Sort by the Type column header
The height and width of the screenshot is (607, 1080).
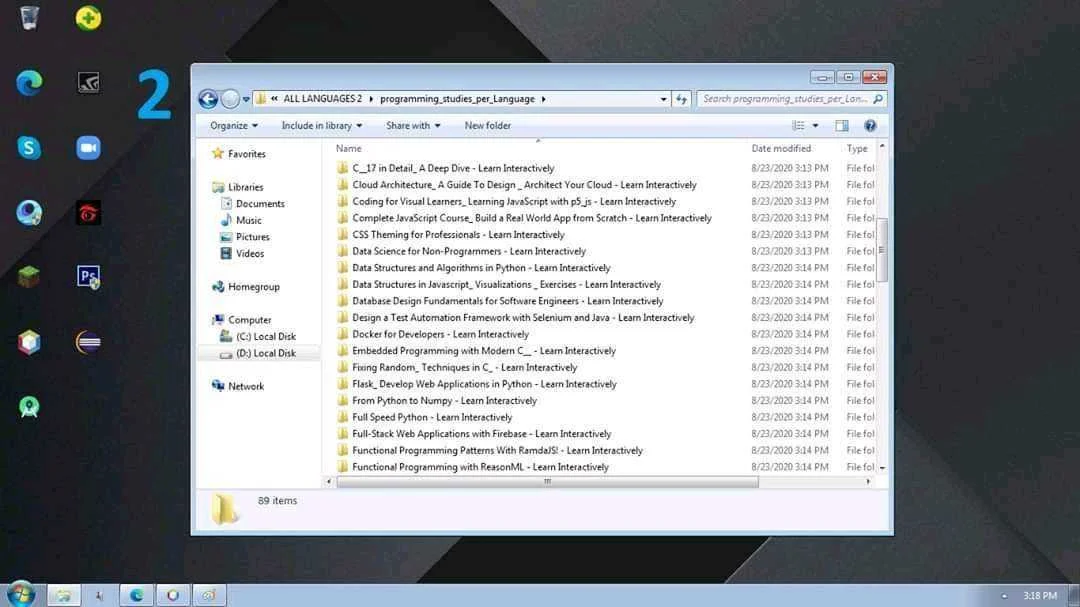857,148
